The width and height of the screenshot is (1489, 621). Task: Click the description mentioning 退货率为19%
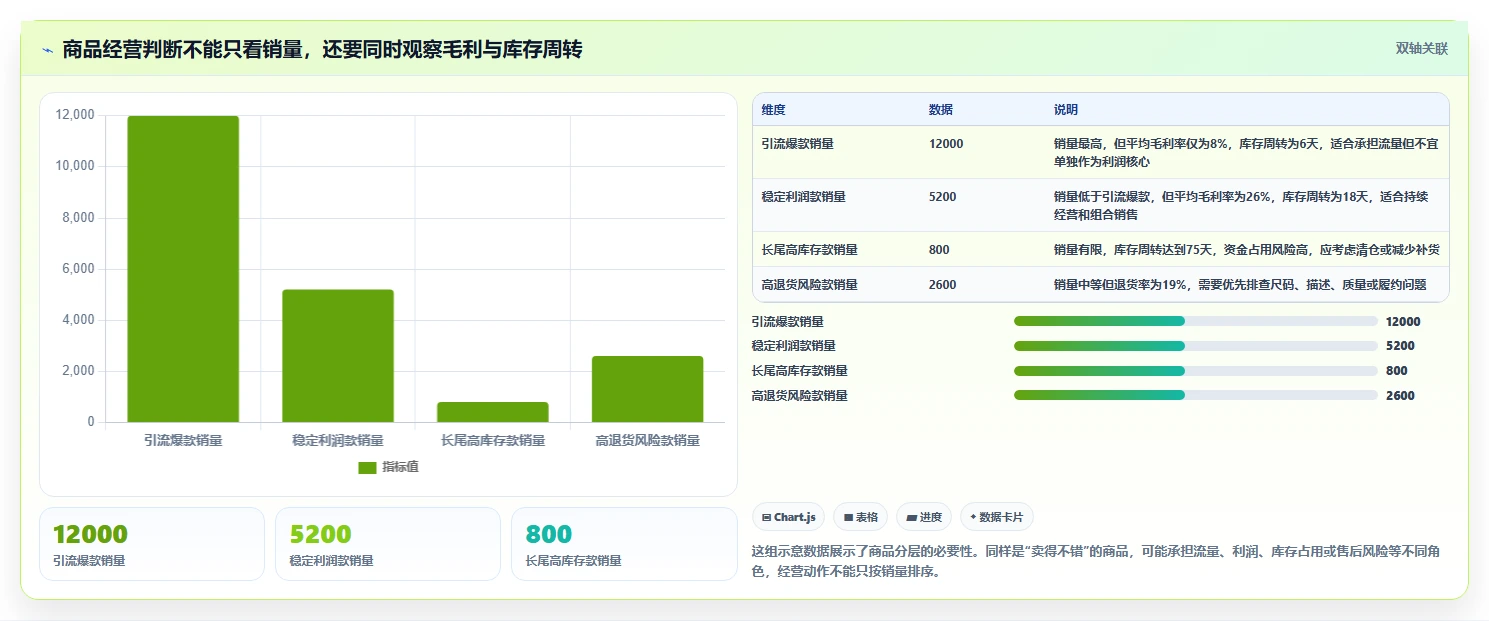pos(1240,285)
